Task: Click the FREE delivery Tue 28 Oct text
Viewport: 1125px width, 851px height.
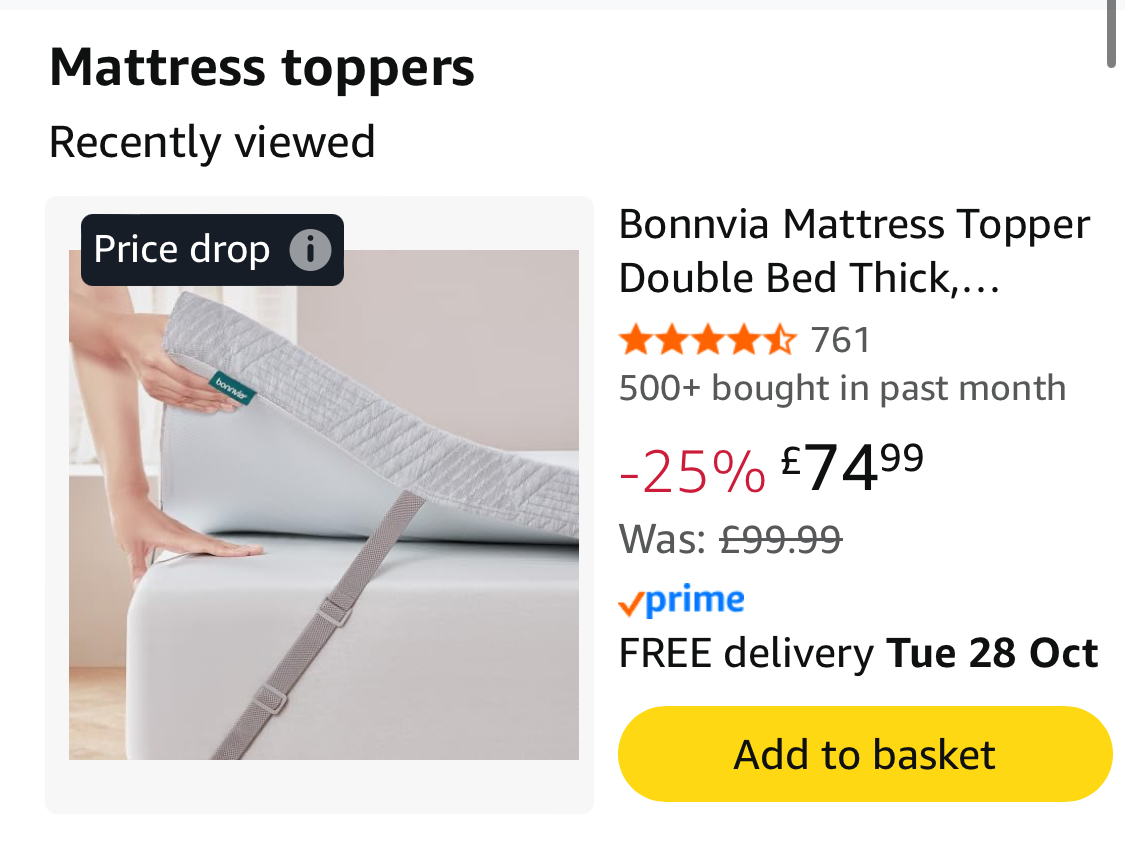Action: point(858,654)
